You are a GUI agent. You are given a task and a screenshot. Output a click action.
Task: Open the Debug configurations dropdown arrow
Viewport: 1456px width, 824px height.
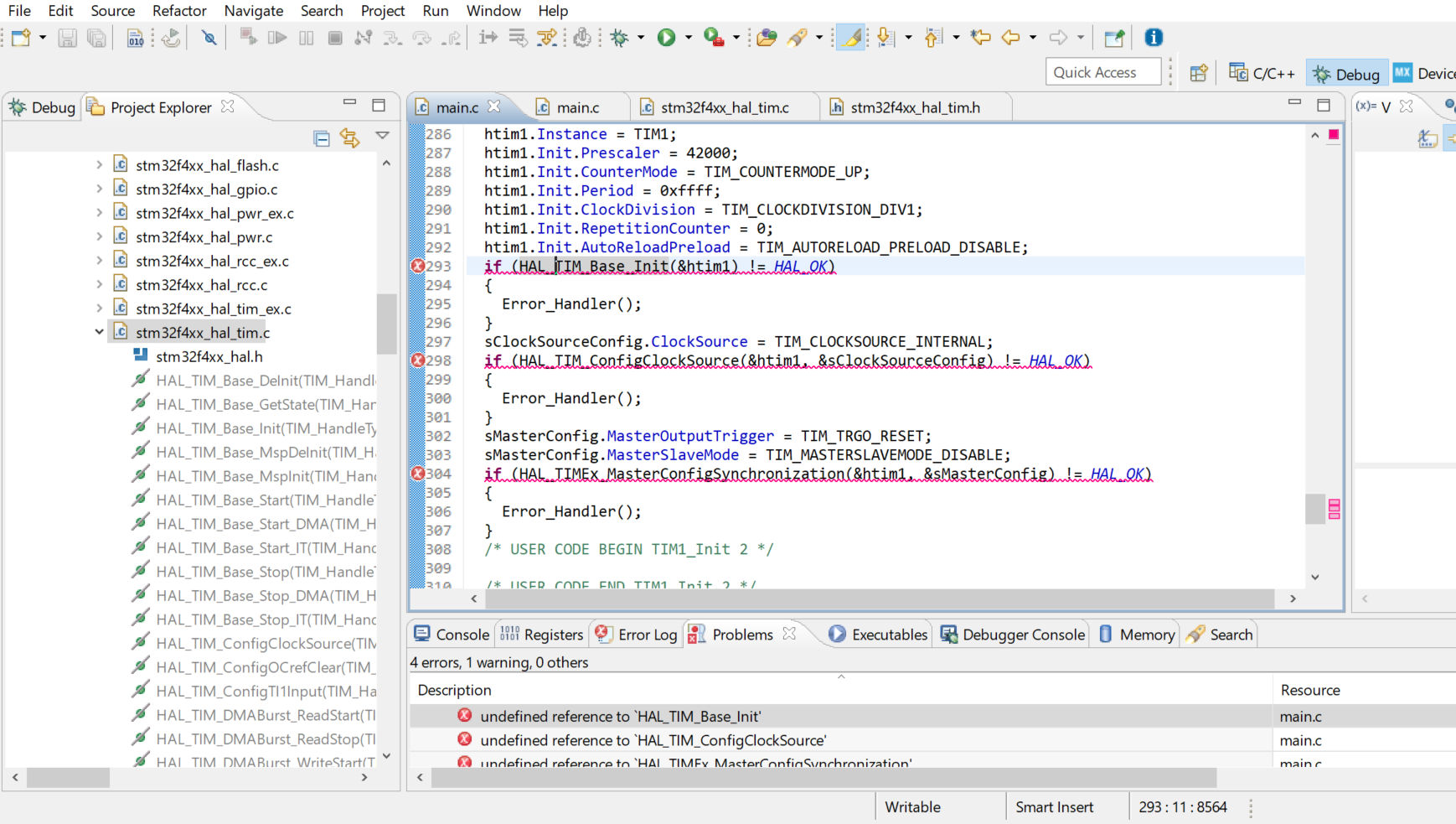(641, 38)
